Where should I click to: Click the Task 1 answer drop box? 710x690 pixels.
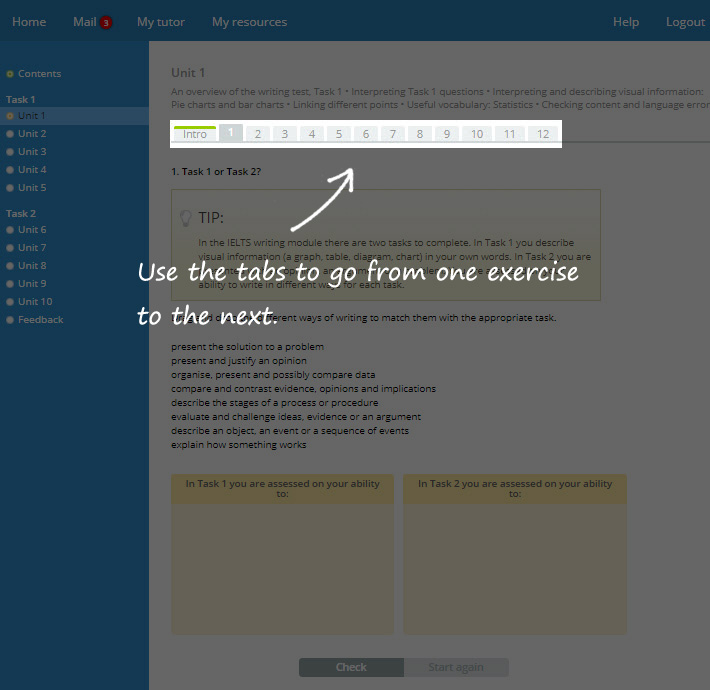pos(283,565)
